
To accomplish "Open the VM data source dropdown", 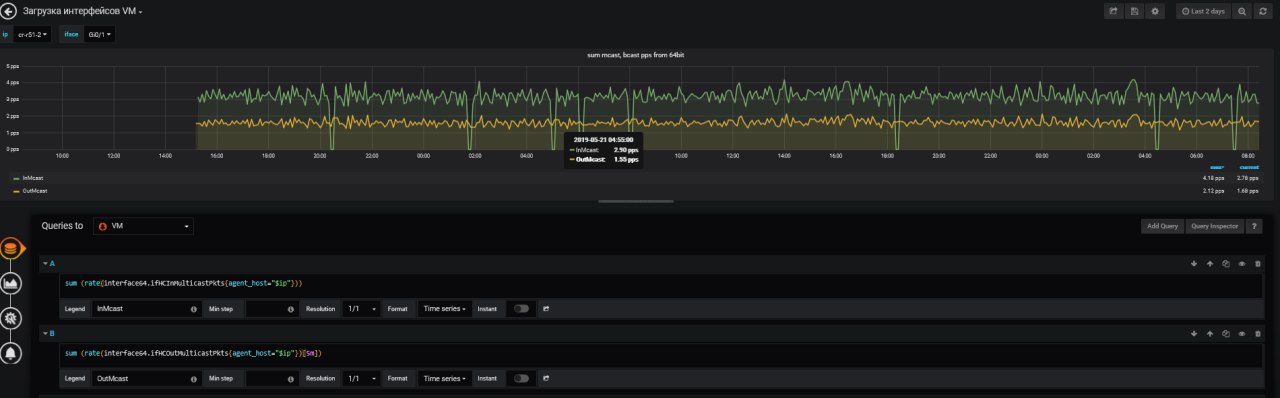I will [x=143, y=226].
